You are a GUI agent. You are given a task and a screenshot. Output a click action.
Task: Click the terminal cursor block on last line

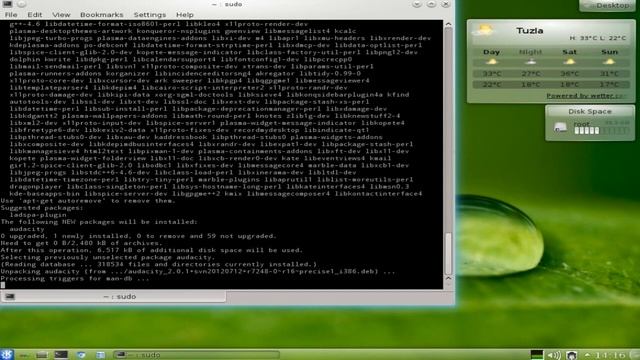click(x=3, y=285)
